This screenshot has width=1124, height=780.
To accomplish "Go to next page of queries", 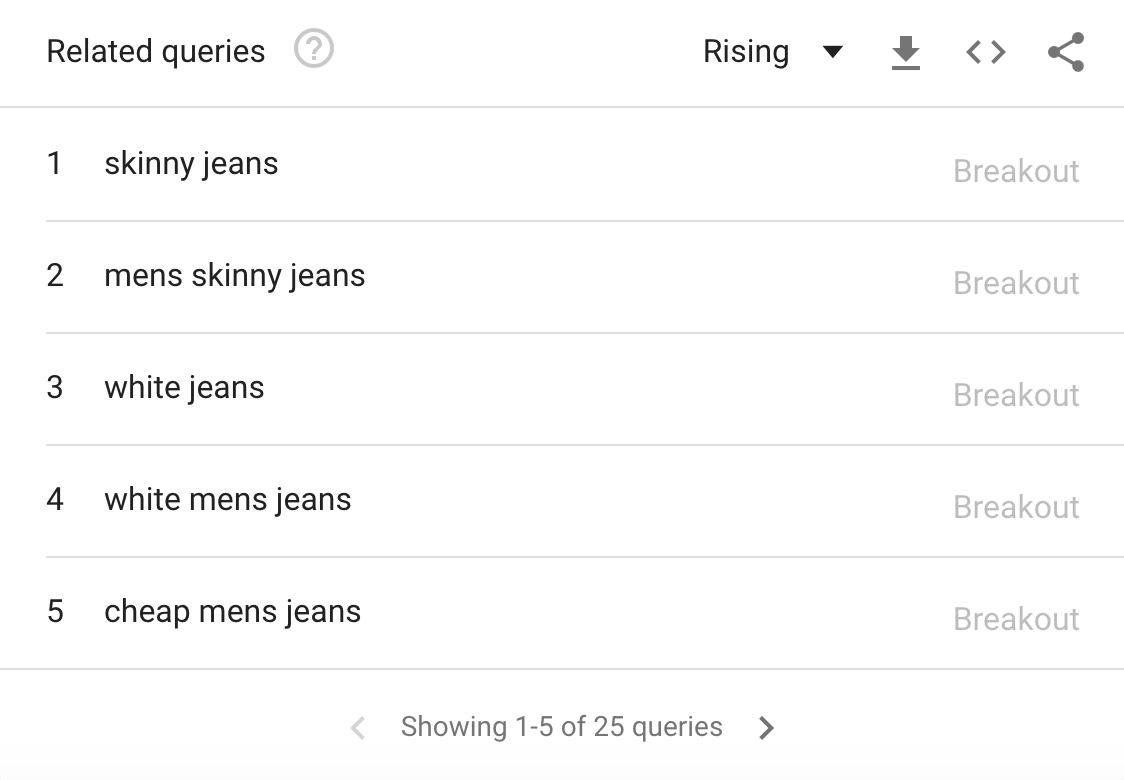I will (x=767, y=727).
